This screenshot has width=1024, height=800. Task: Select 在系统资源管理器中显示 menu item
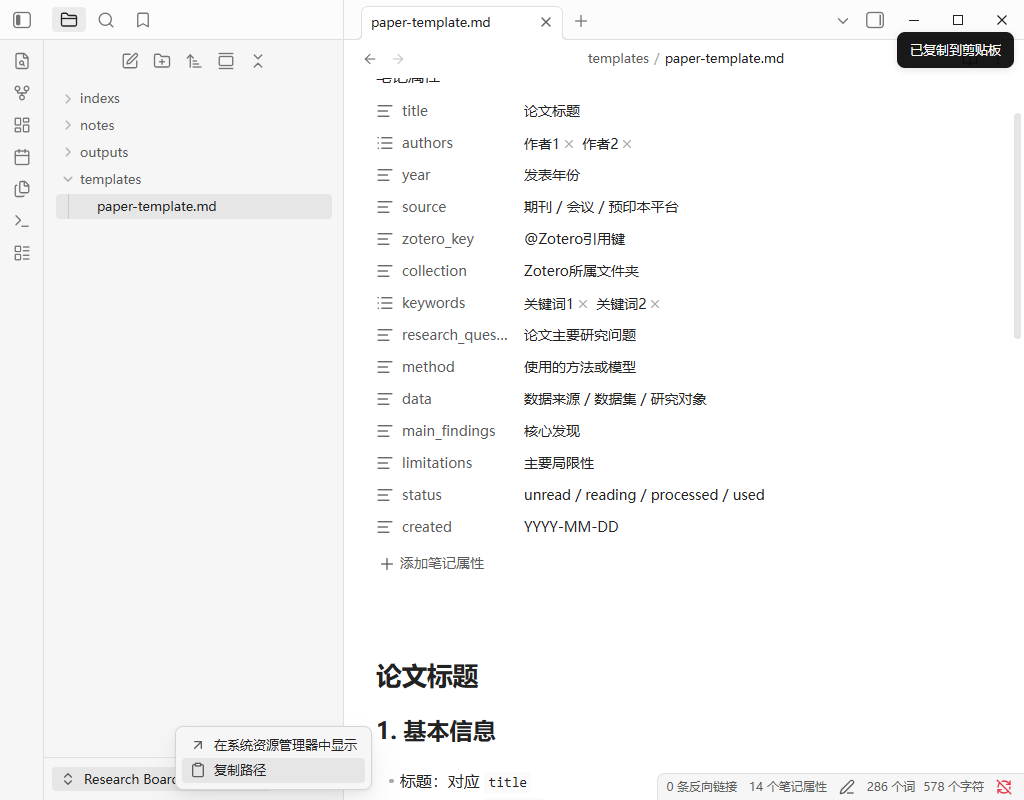click(274, 745)
